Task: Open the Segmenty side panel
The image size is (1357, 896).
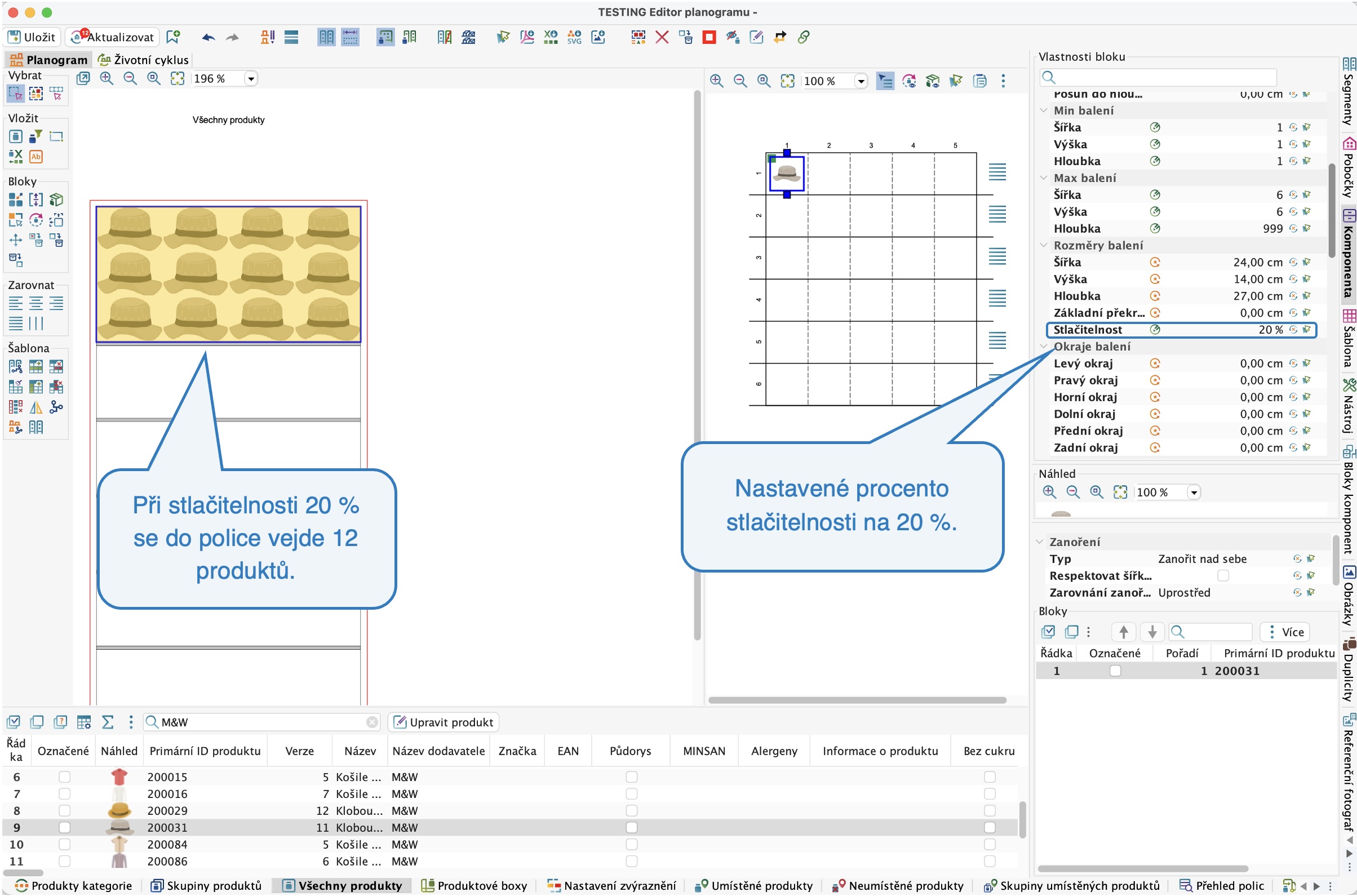Action: (1349, 92)
